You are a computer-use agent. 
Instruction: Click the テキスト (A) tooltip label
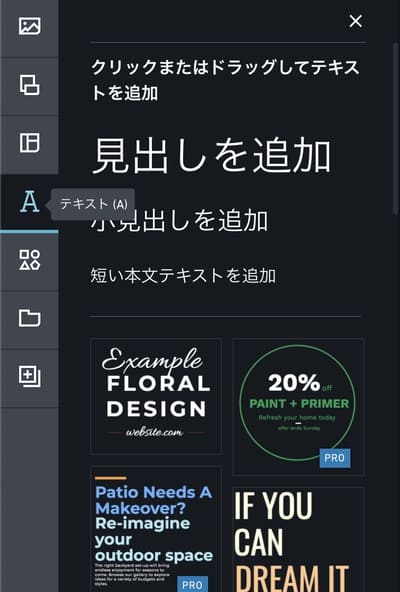coord(93,204)
